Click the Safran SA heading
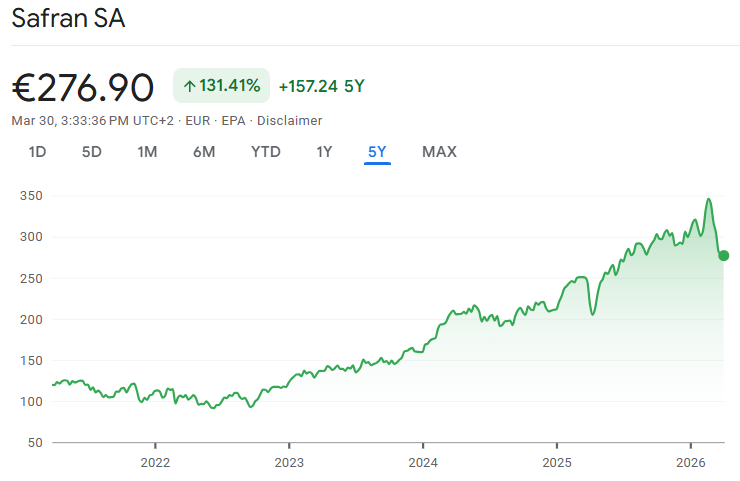Viewport: 740px width, 481px height. pyautogui.click(x=68, y=19)
